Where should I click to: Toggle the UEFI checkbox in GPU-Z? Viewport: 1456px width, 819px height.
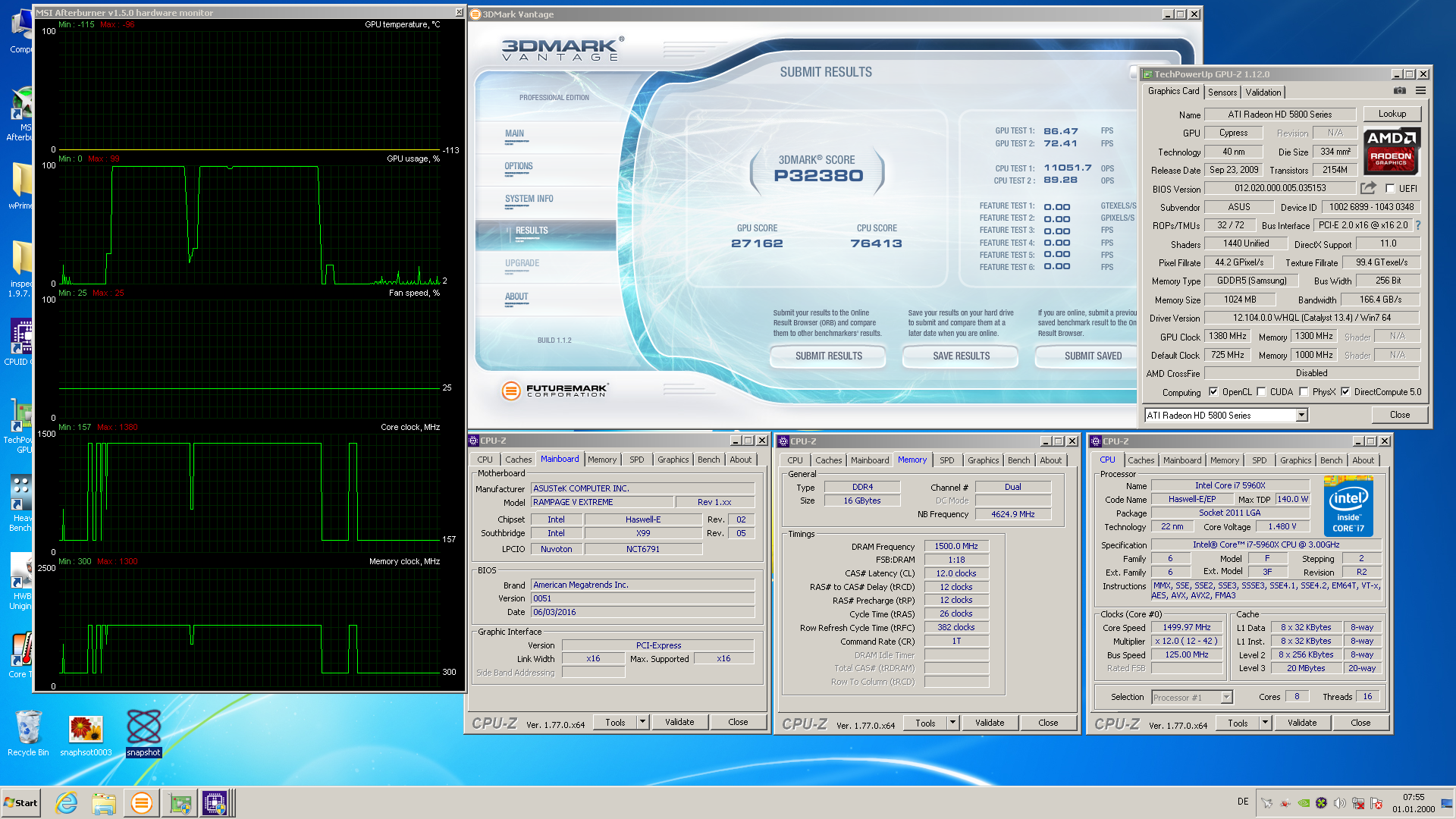(1390, 189)
